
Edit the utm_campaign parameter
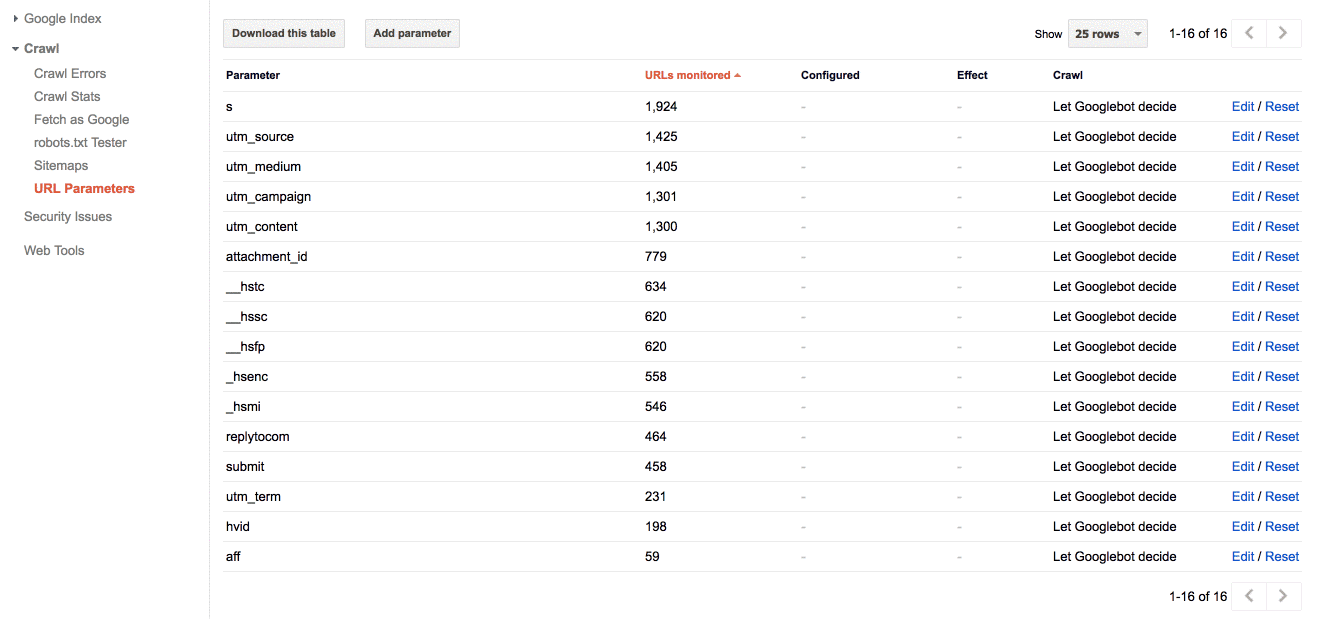tap(1243, 196)
